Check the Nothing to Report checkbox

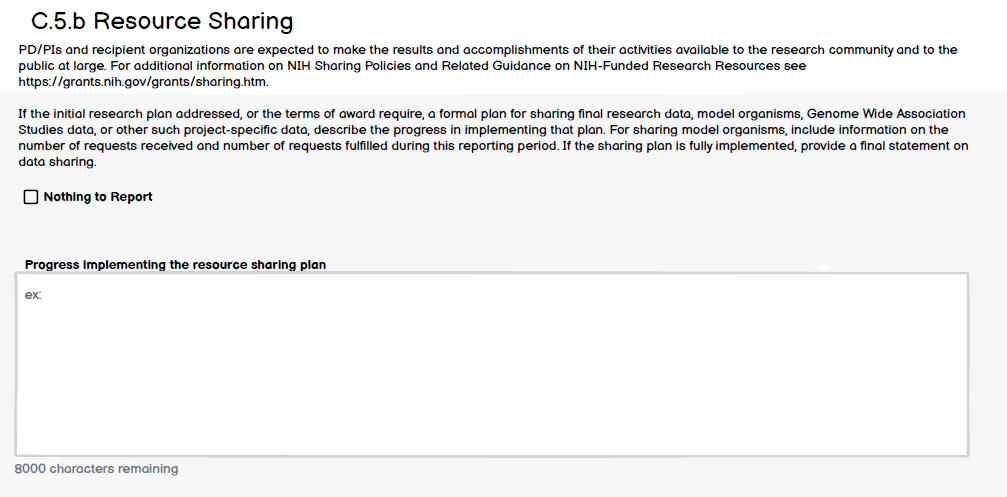coord(31,197)
